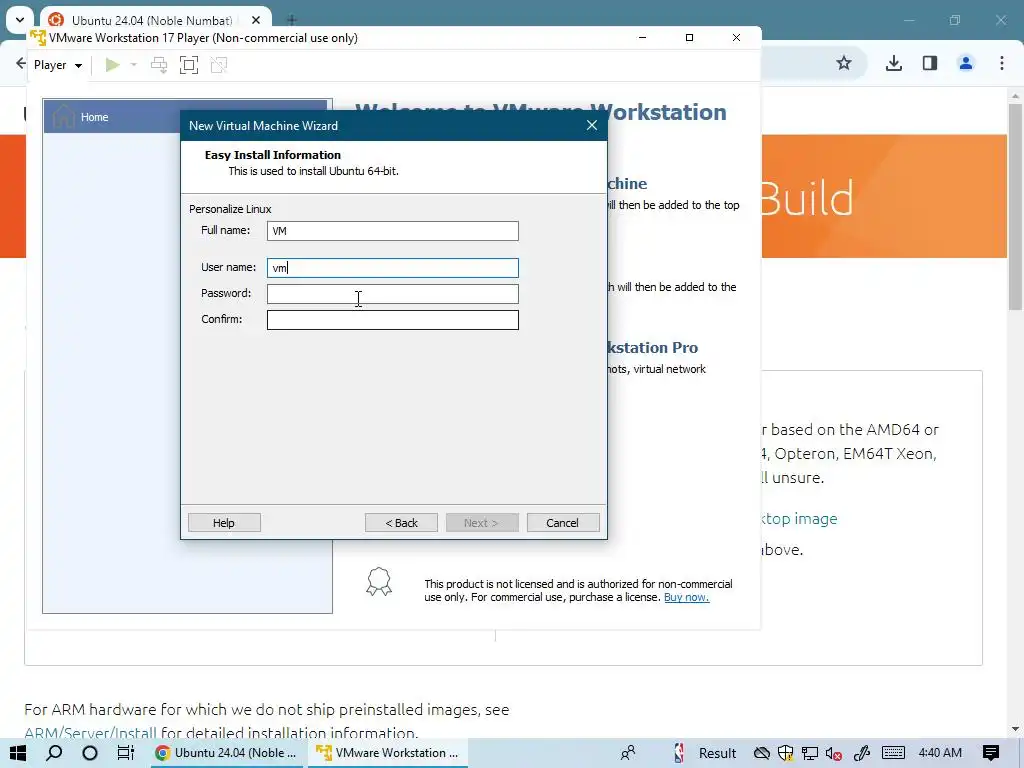Toggle Chrome side panel icon
The image size is (1024, 768).
pyautogui.click(x=929, y=63)
